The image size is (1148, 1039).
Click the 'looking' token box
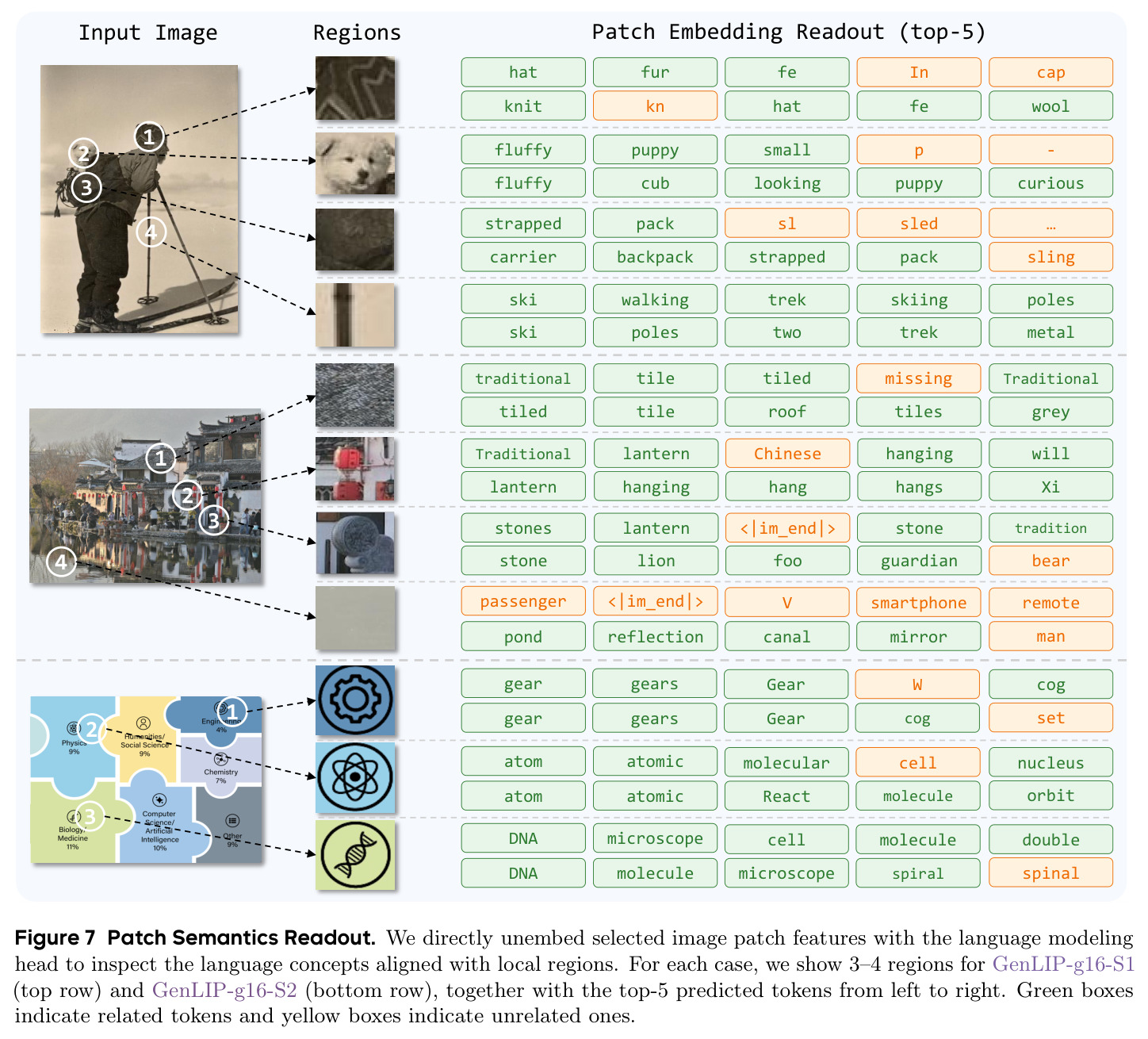(x=787, y=183)
